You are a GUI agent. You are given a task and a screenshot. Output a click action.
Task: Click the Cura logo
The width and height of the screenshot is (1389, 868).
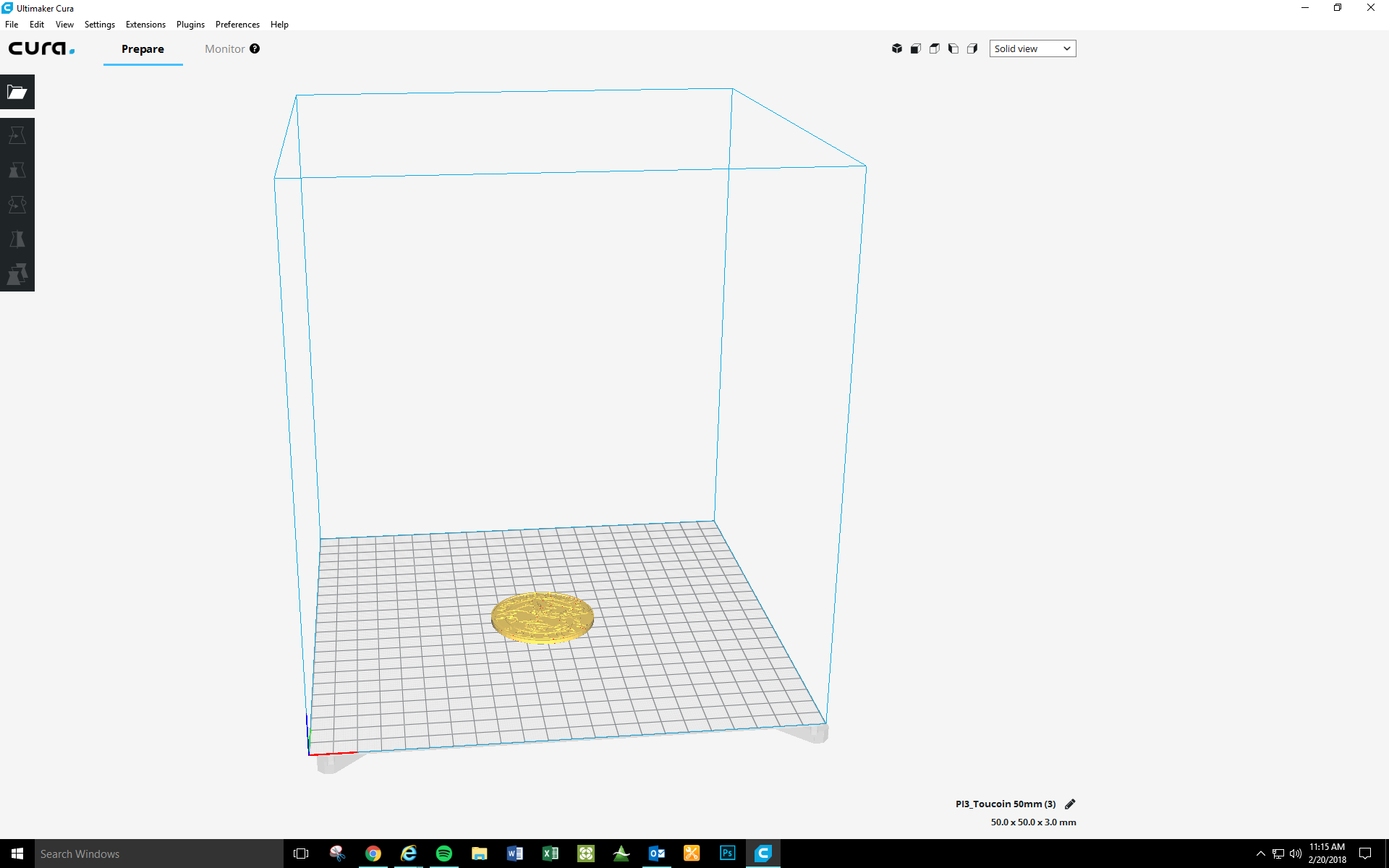coord(41,48)
